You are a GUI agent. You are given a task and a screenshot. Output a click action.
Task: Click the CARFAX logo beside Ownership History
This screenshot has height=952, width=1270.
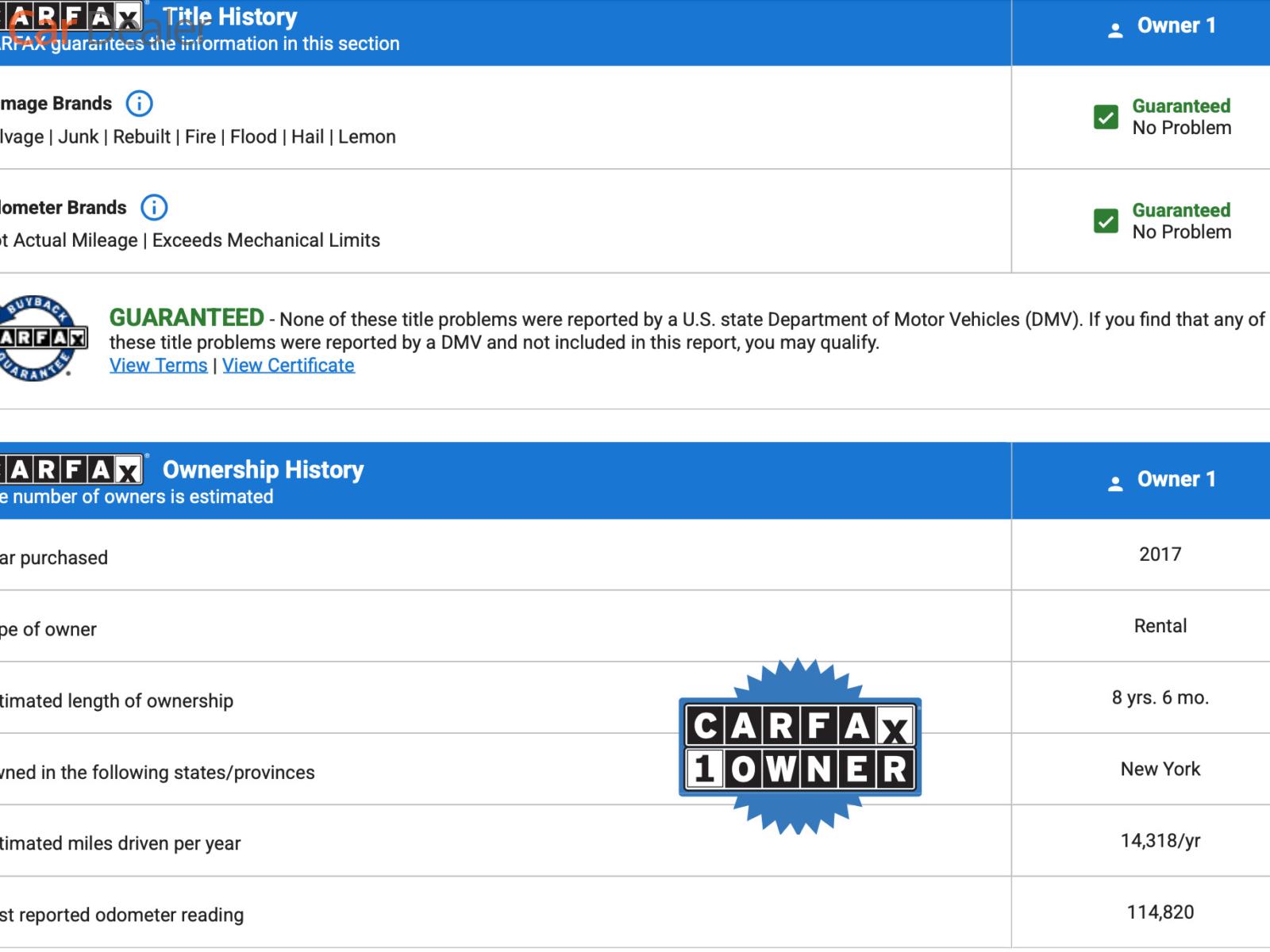tap(71, 470)
